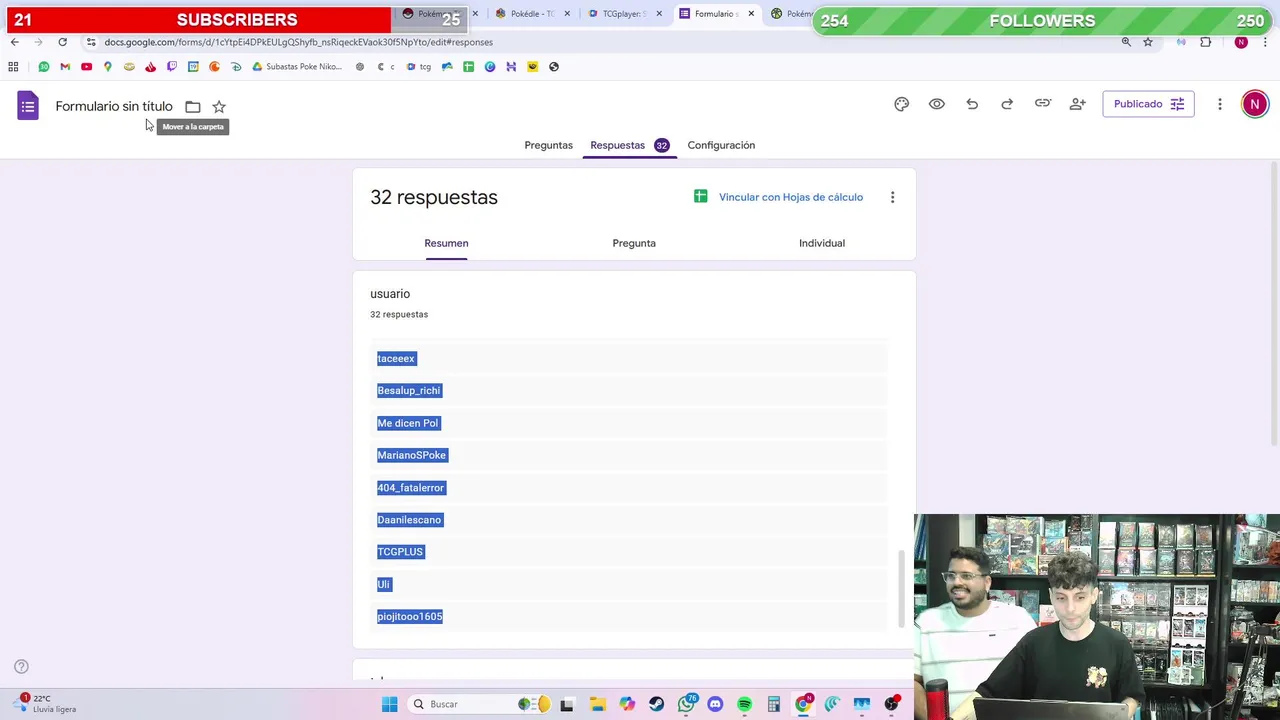1280x720 pixels.
Task: Redo the last change in the form
Action: point(1007,104)
